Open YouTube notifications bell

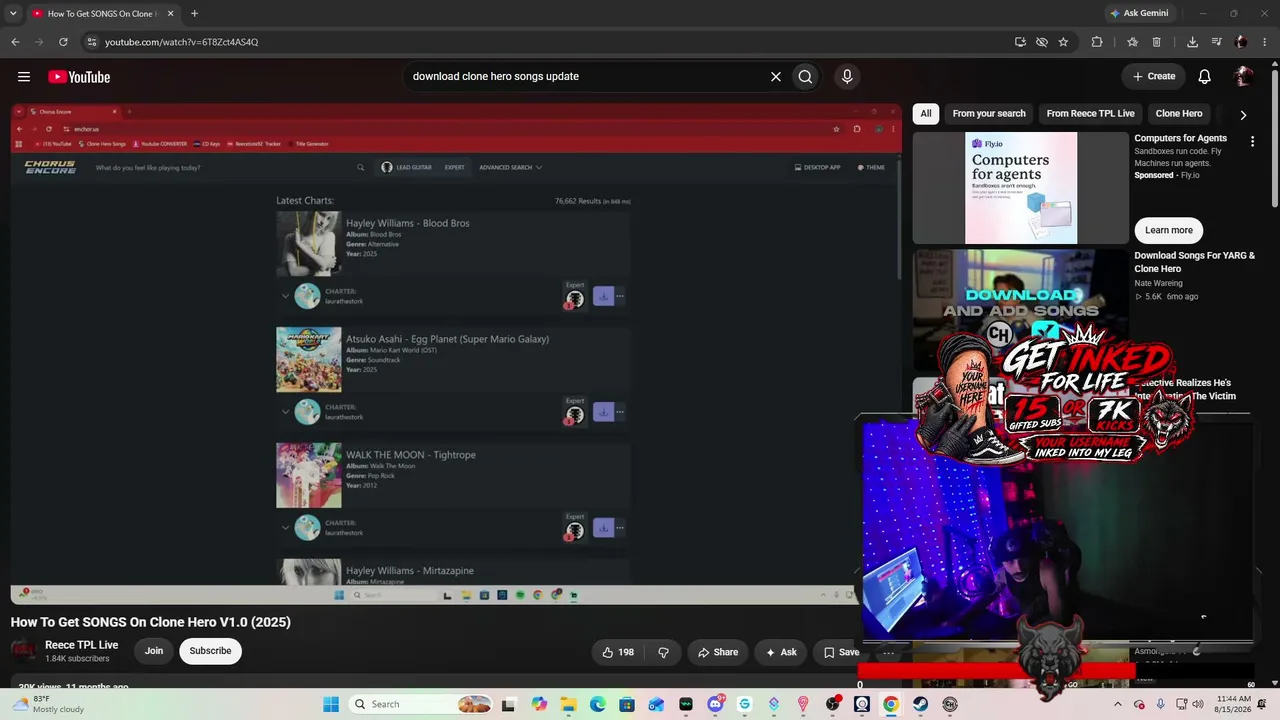pyautogui.click(x=1205, y=76)
